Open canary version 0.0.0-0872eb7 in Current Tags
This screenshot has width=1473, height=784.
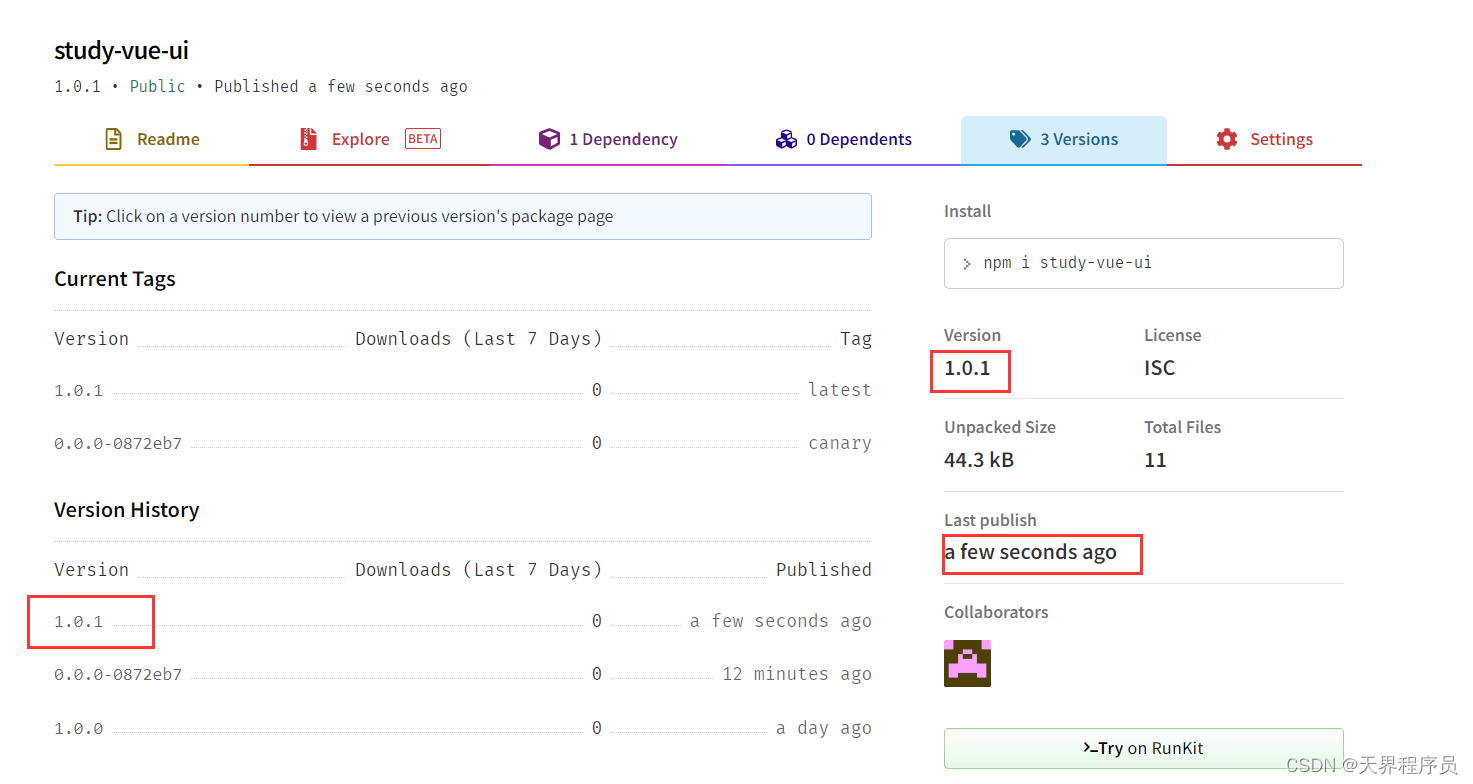pyautogui.click(x=118, y=443)
